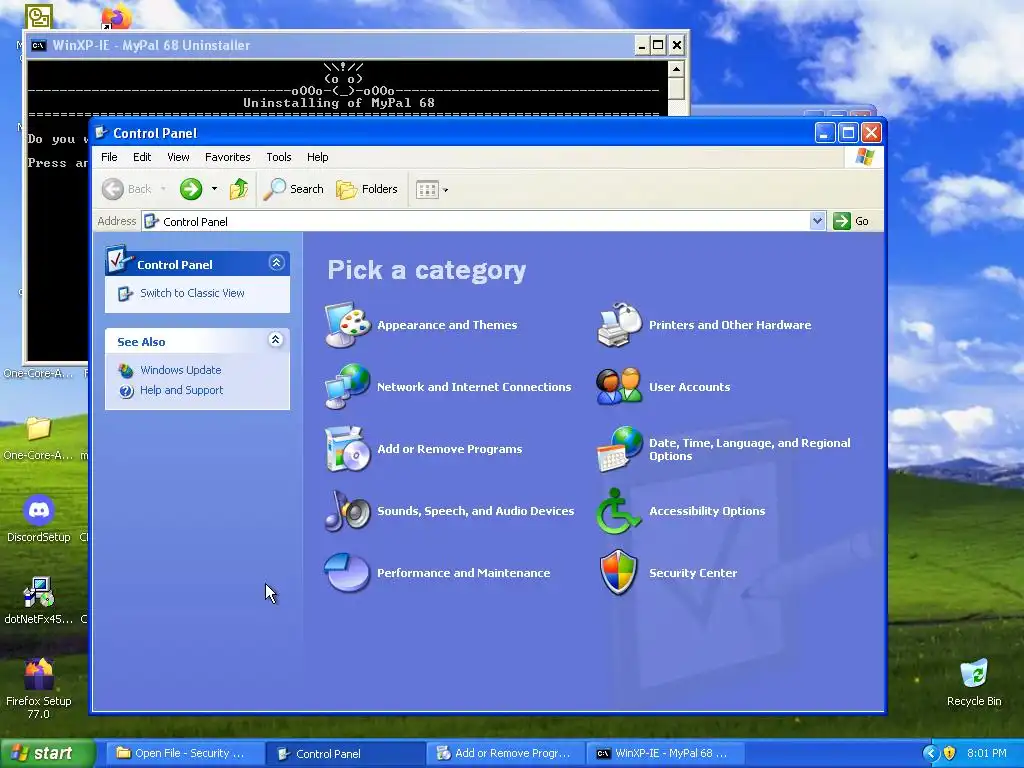The height and width of the screenshot is (768, 1024).
Task: Click the taskbar clock showing 8:01 PM
Action: click(986, 753)
